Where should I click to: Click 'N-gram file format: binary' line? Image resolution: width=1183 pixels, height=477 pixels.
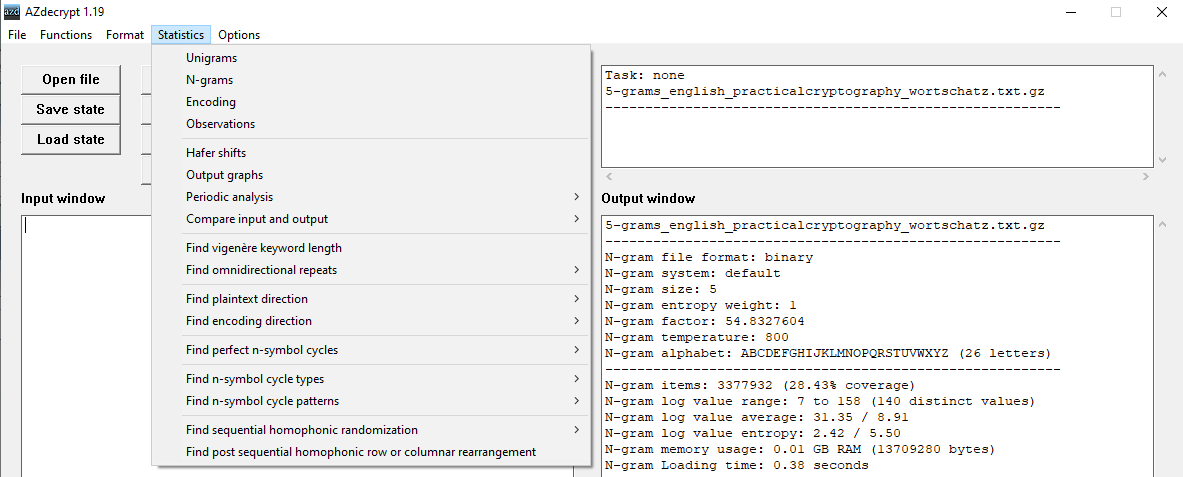point(709,257)
